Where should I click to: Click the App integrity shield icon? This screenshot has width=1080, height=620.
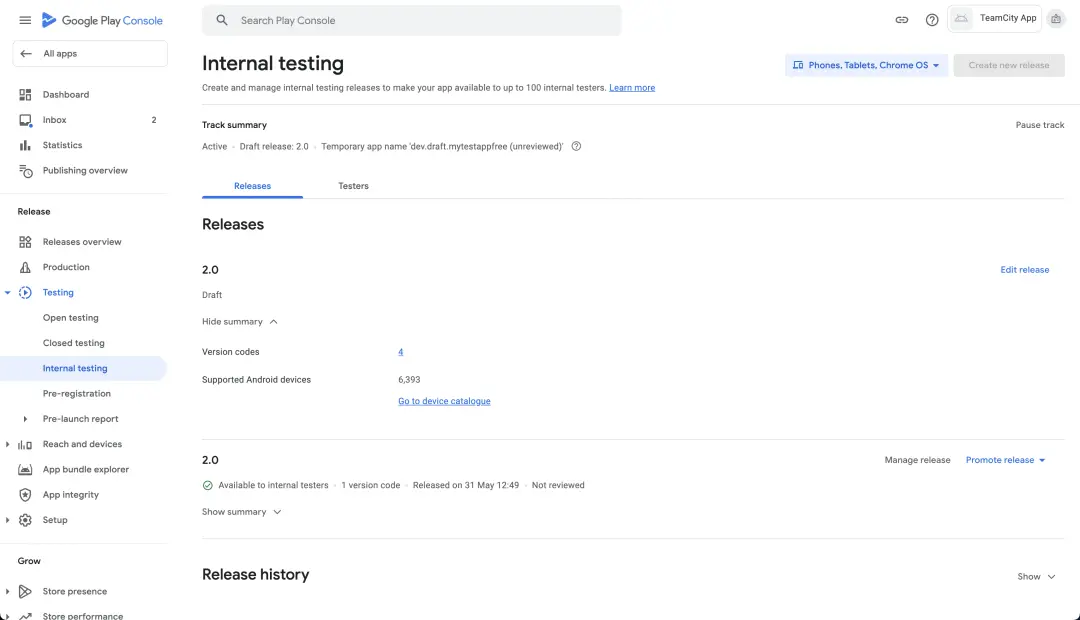pos(26,495)
